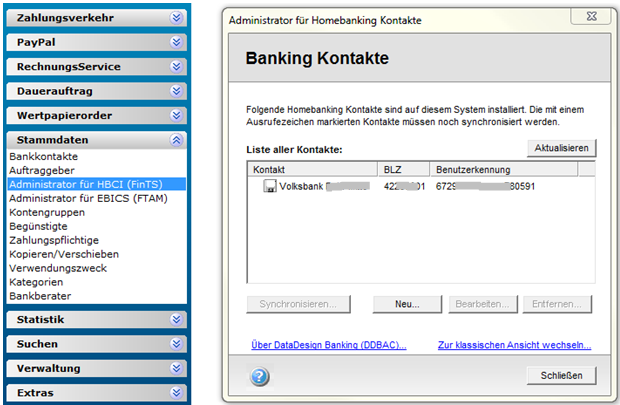The height and width of the screenshot is (405, 620).
Task: Follow Zur klassischen Ansicht wechseln link
Action: 514,345
